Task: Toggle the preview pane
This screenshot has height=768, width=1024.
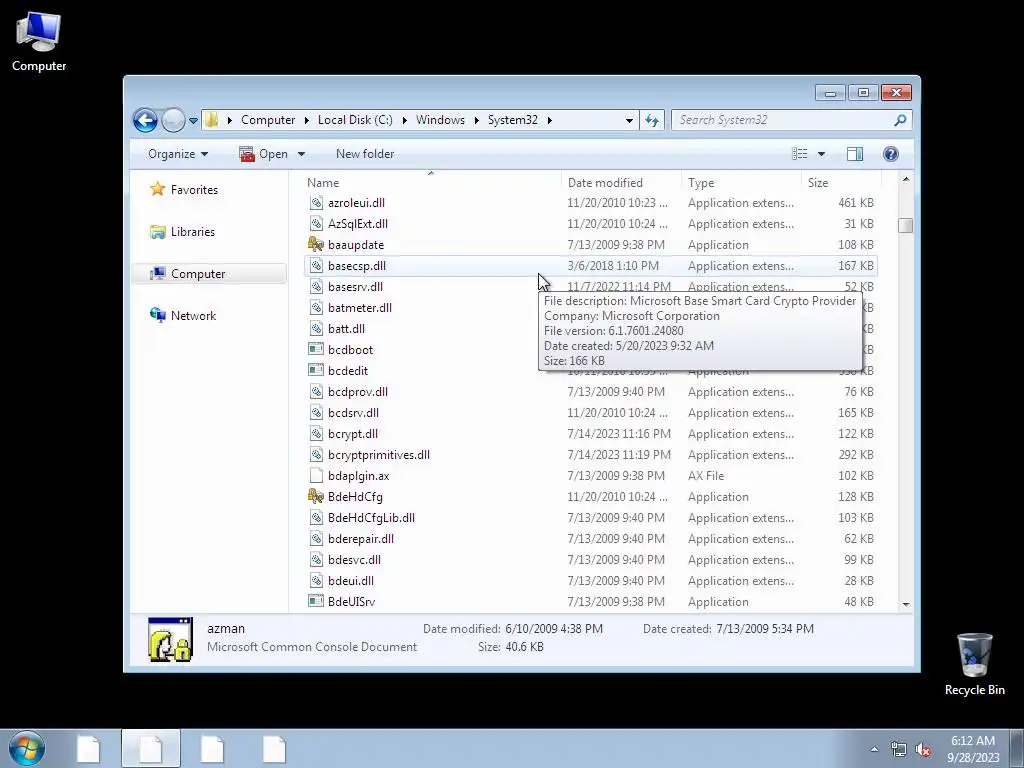Action: click(854, 153)
